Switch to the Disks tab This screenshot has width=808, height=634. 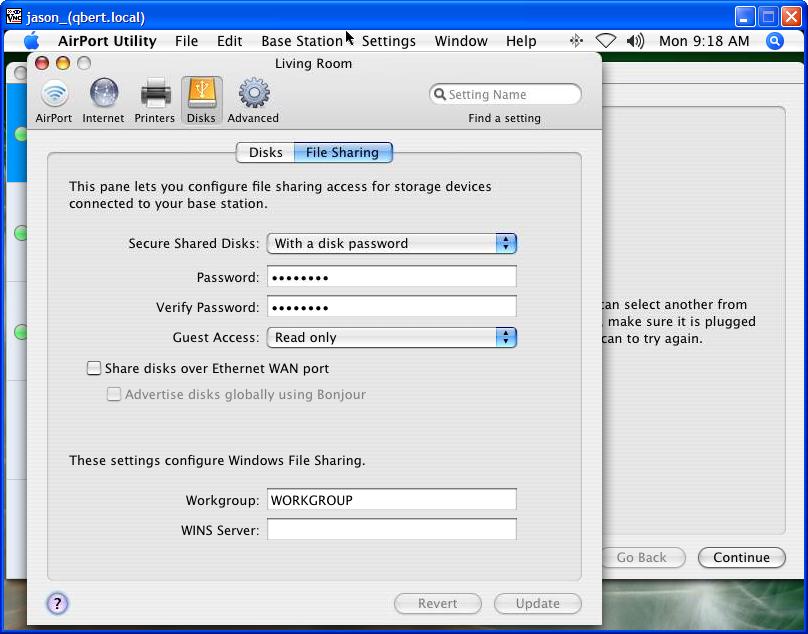[265, 153]
